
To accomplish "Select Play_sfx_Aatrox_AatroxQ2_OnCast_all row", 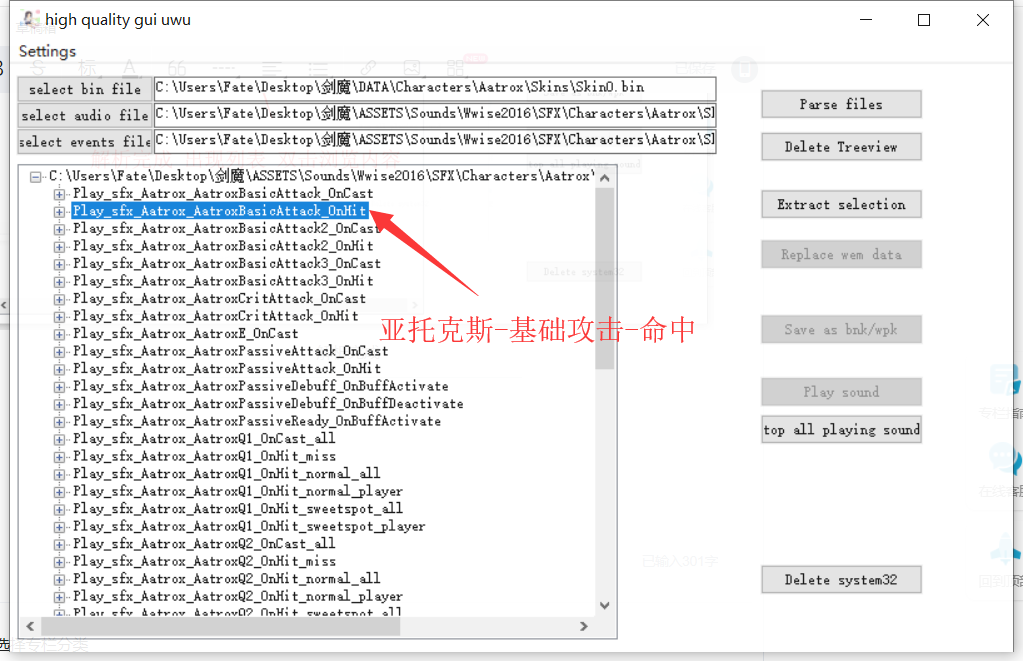I will pos(204,544).
